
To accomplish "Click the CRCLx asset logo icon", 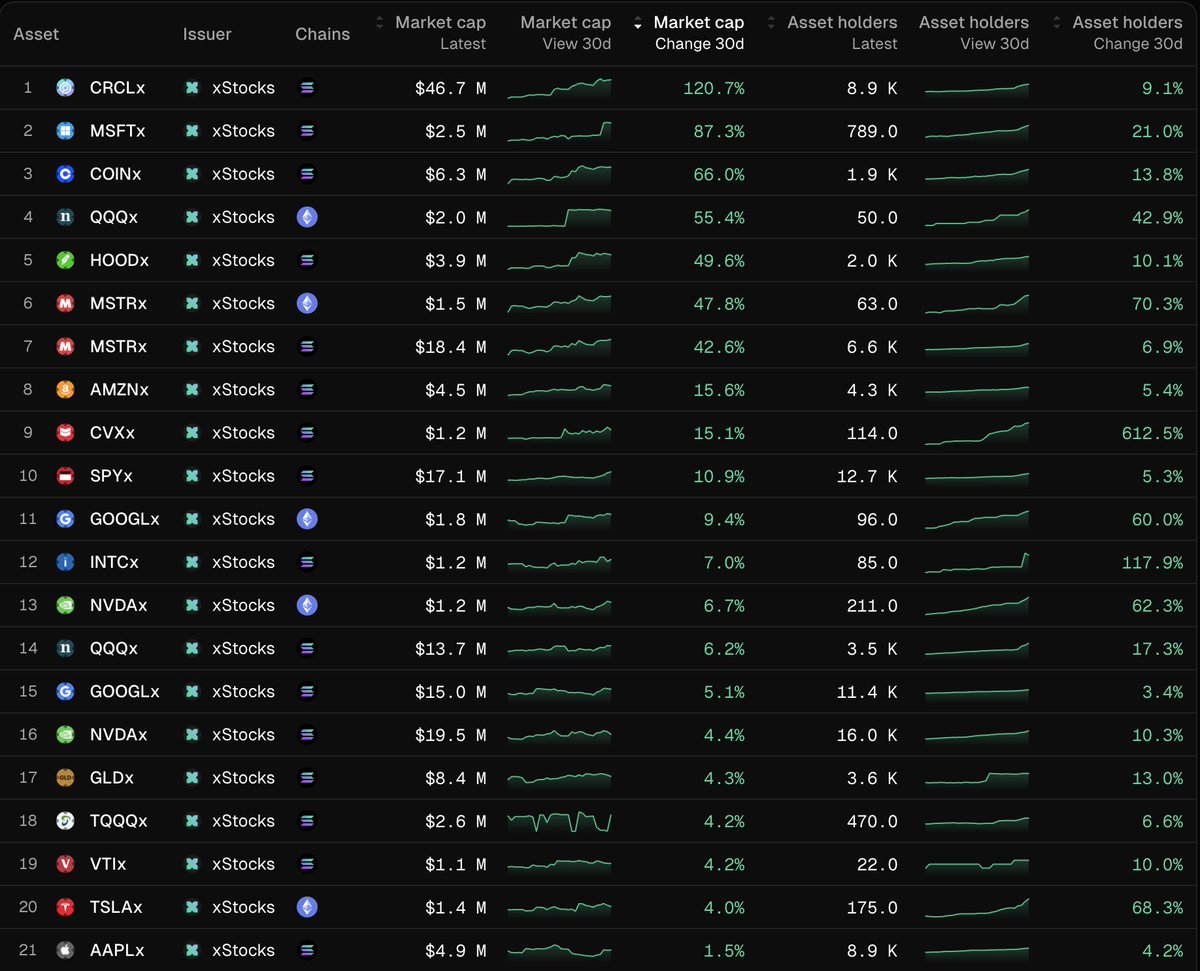I will pos(65,88).
